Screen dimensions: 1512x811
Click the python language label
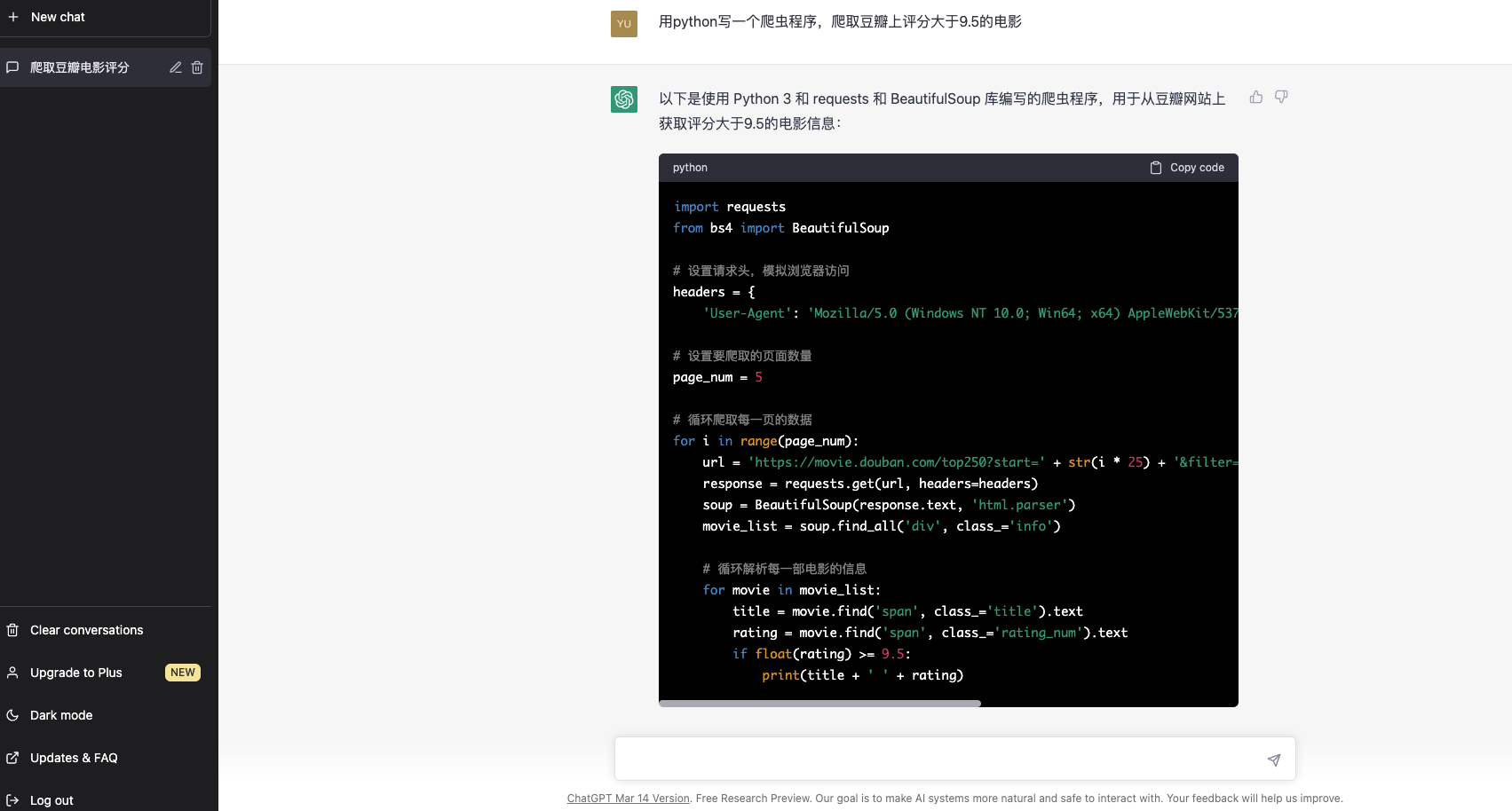click(x=690, y=168)
